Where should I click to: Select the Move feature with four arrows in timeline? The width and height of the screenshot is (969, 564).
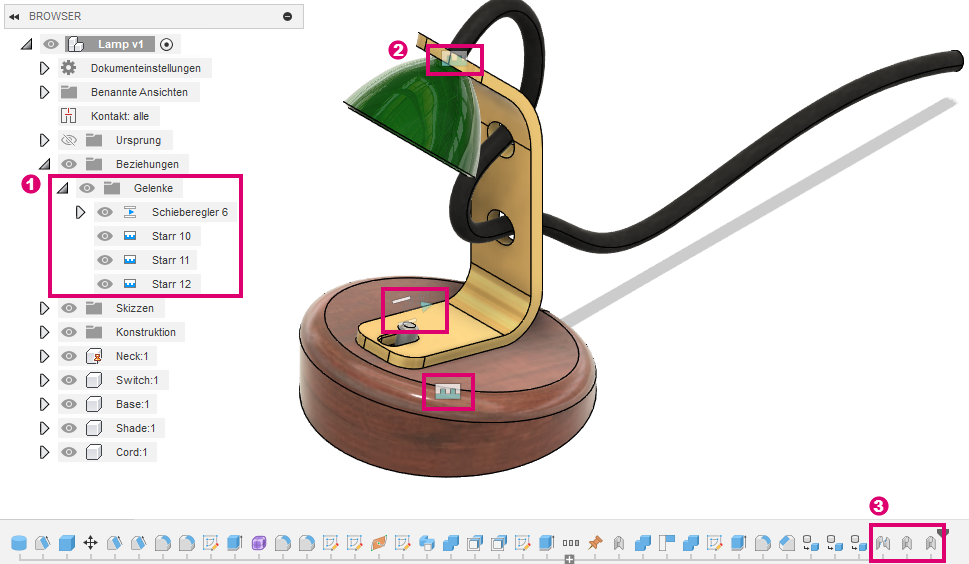(x=90, y=543)
